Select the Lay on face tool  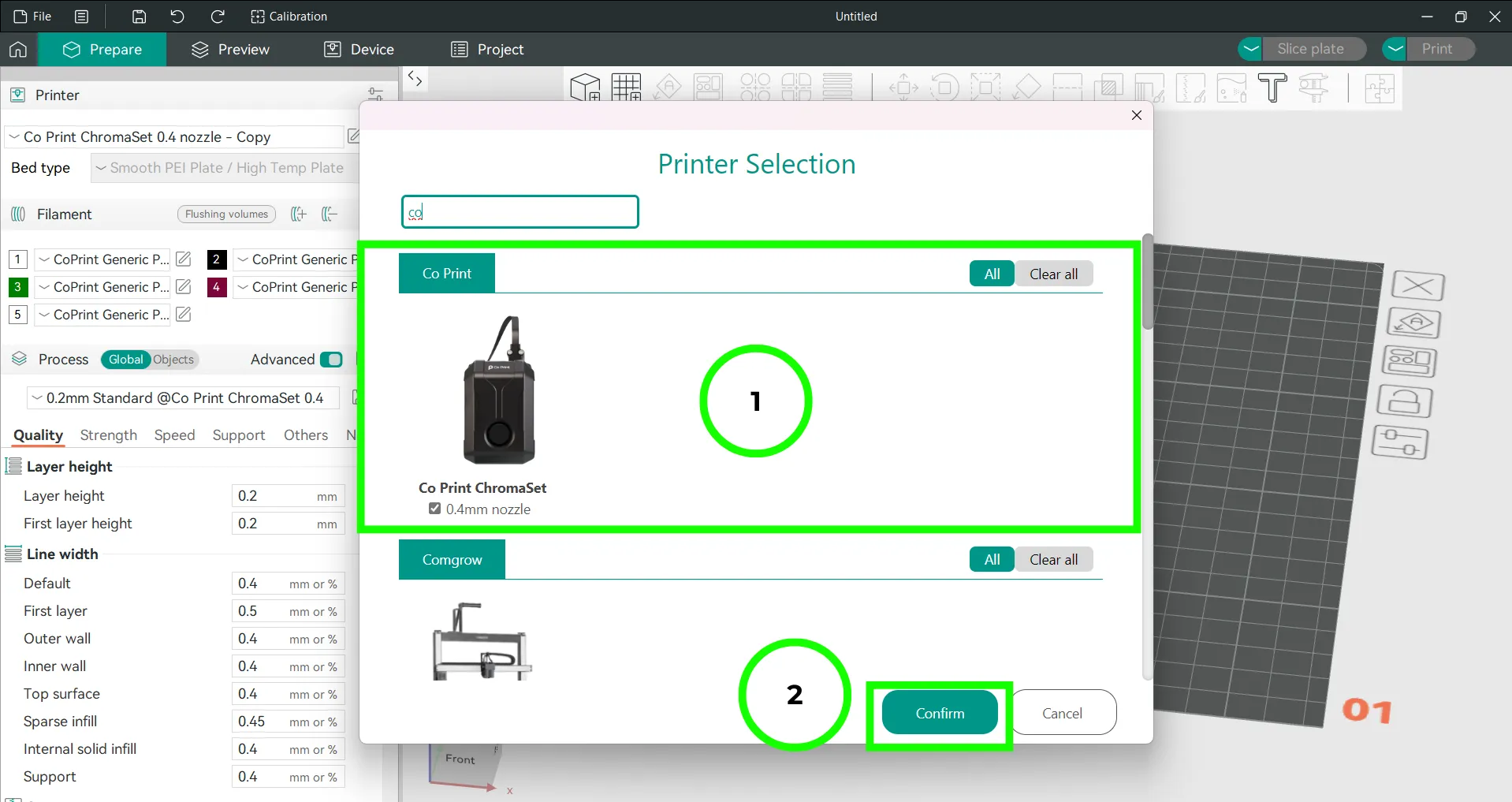[x=1026, y=87]
